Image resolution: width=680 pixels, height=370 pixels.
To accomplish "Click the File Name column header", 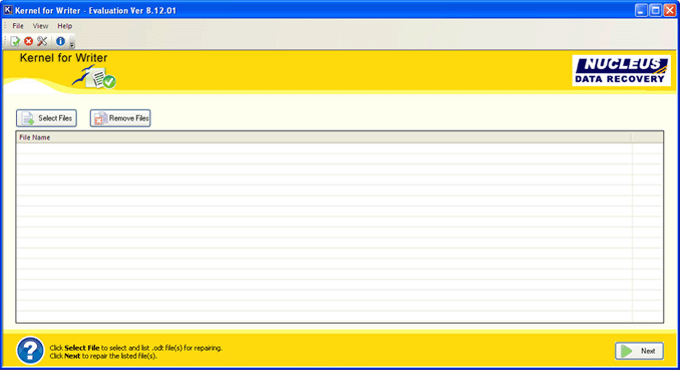I will (324, 138).
